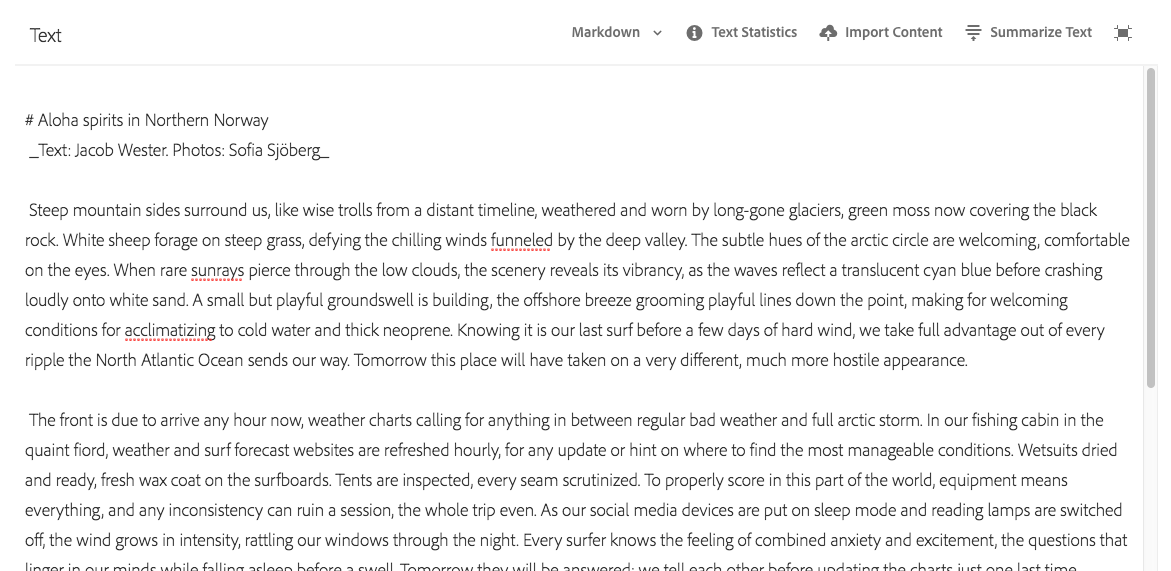Click the Import Content cloud upload icon

point(828,33)
